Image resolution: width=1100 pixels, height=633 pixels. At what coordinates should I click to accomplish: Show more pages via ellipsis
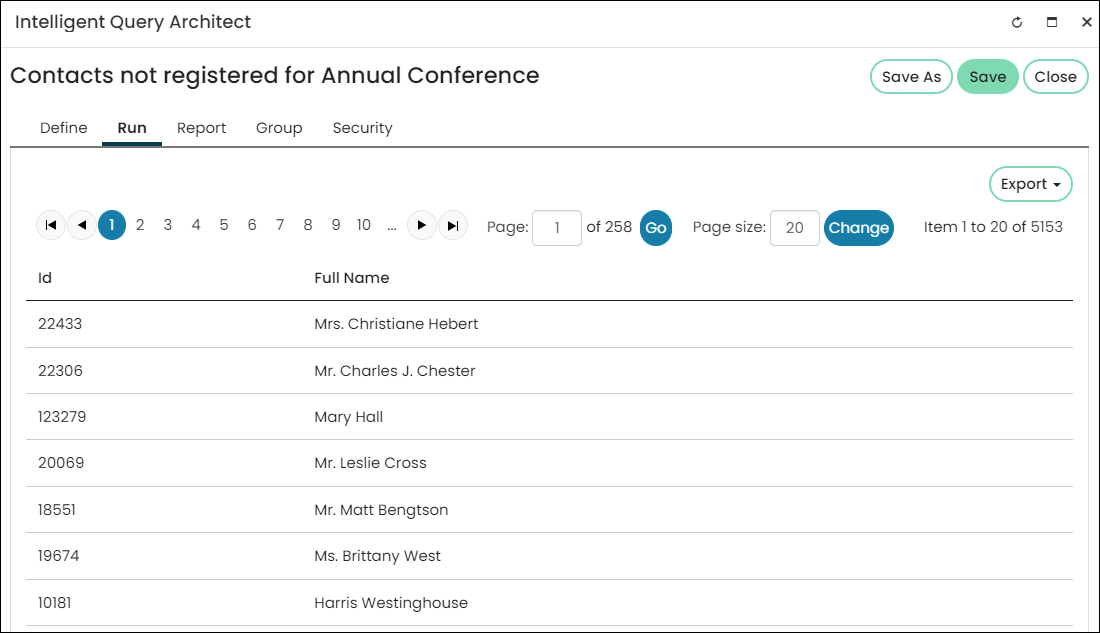391,227
